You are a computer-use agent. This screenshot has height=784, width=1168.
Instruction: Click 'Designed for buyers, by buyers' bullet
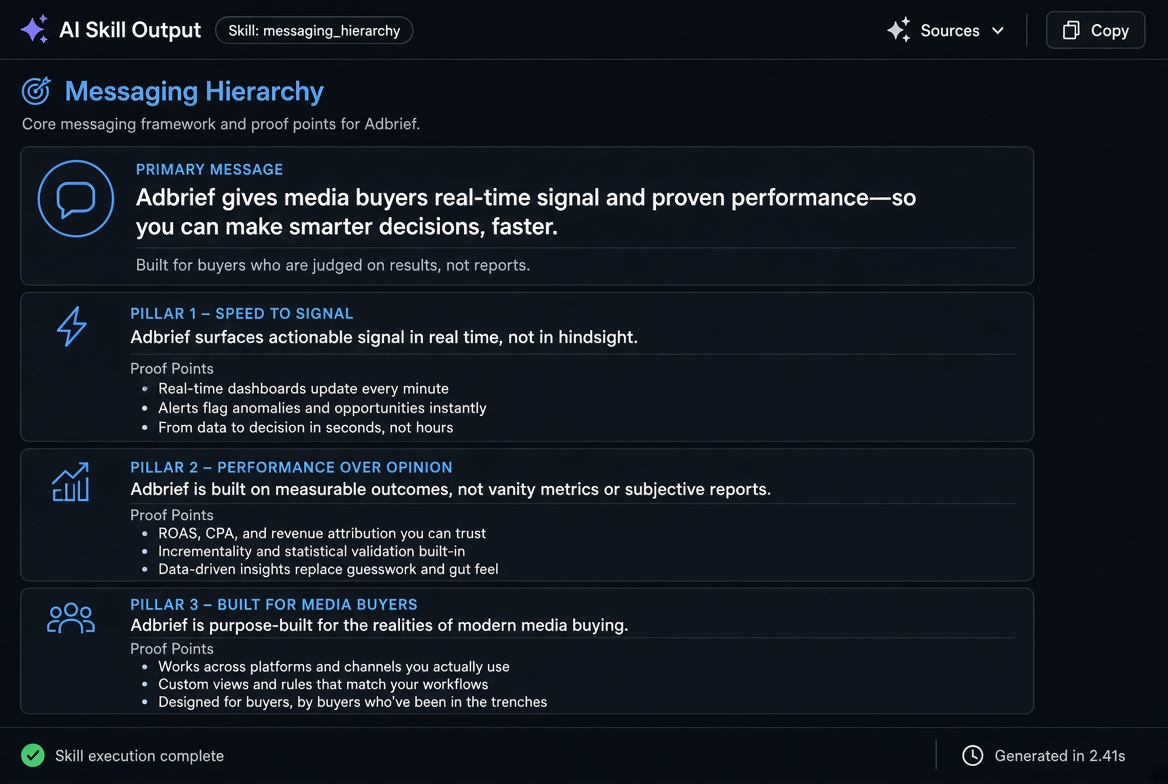(x=352, y=702)
